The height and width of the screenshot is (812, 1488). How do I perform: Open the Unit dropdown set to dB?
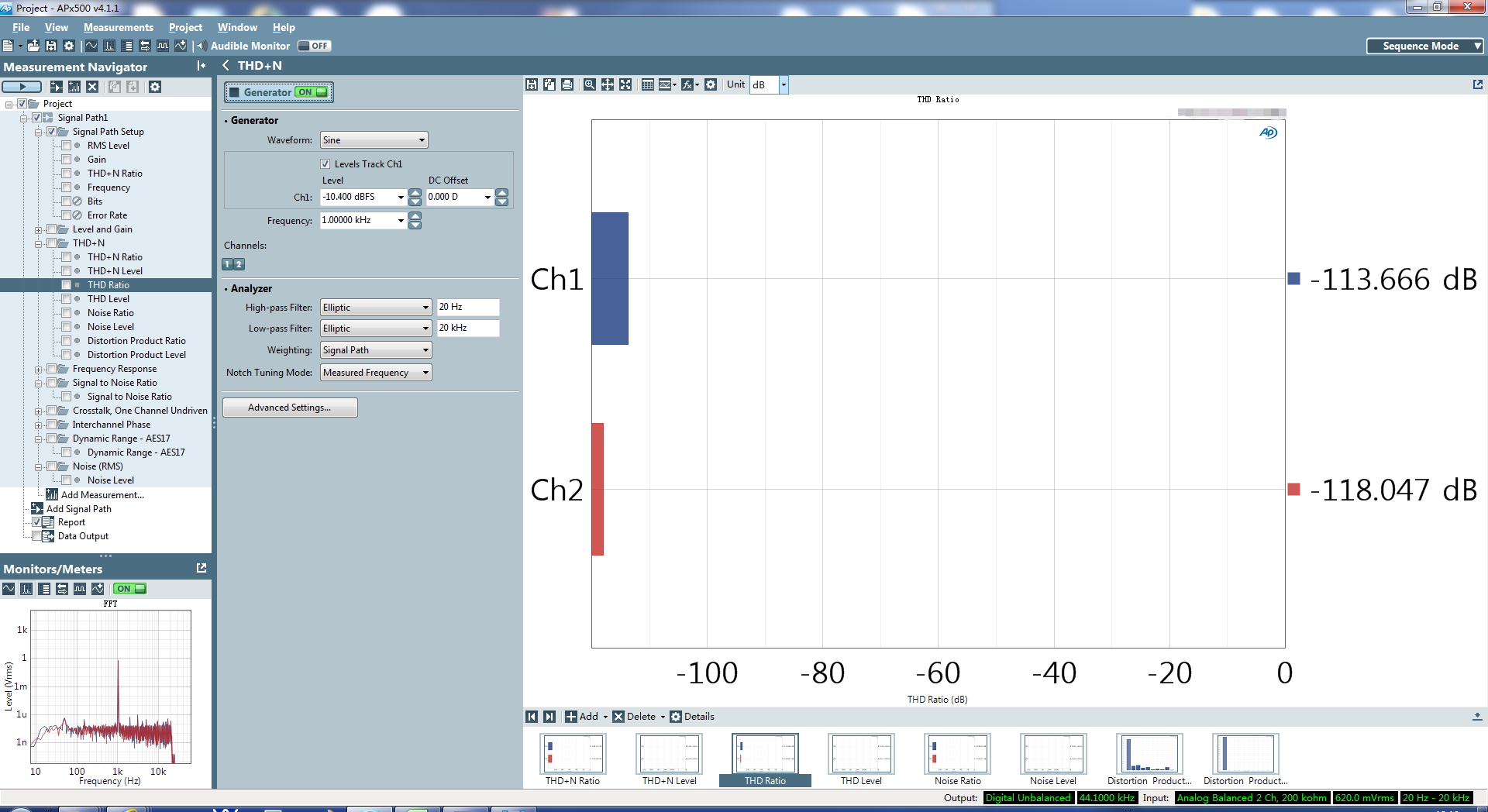click(x=784, y=84)
